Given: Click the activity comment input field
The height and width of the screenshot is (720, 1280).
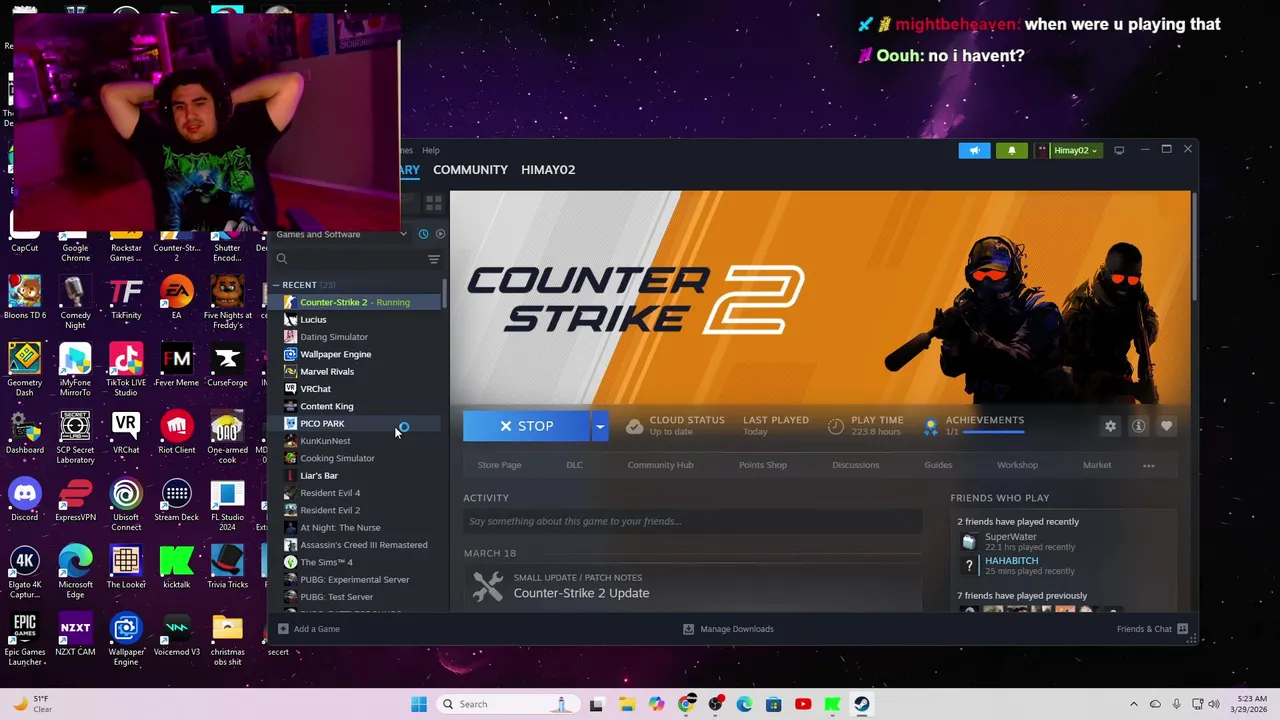Looking at the screenshot, I should pyautogui.click(x=692, y=521).
